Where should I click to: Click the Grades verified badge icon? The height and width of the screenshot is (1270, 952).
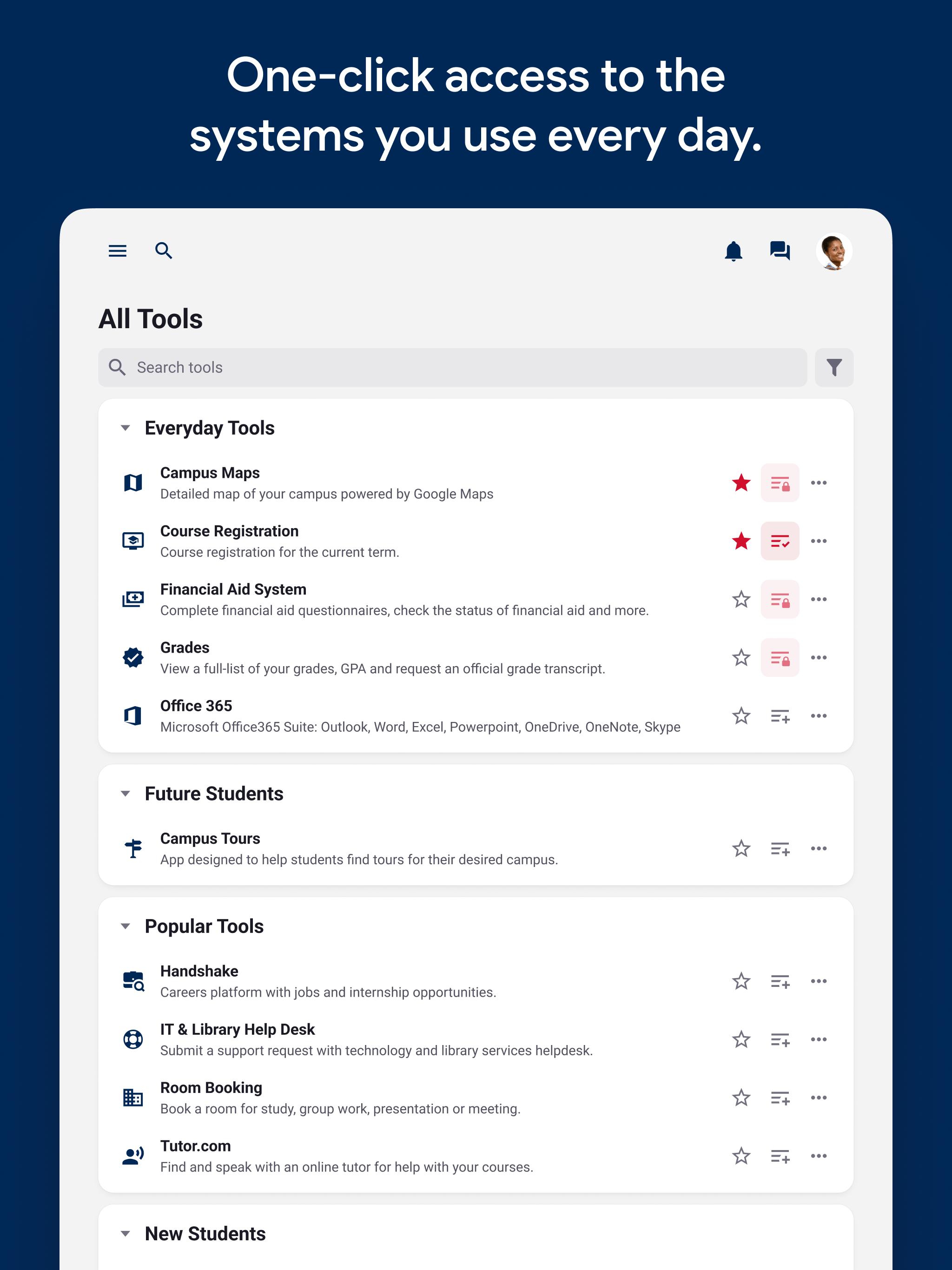[132, 657]
